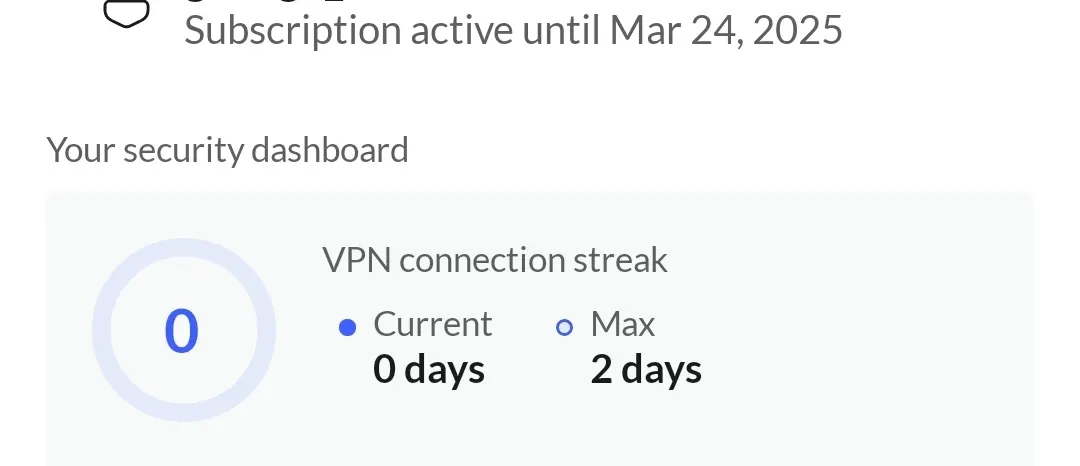This screenshot has height=466, width=1080.
Task: Click the shield icon beside the subscription status
Action: [x=126, y=14]
